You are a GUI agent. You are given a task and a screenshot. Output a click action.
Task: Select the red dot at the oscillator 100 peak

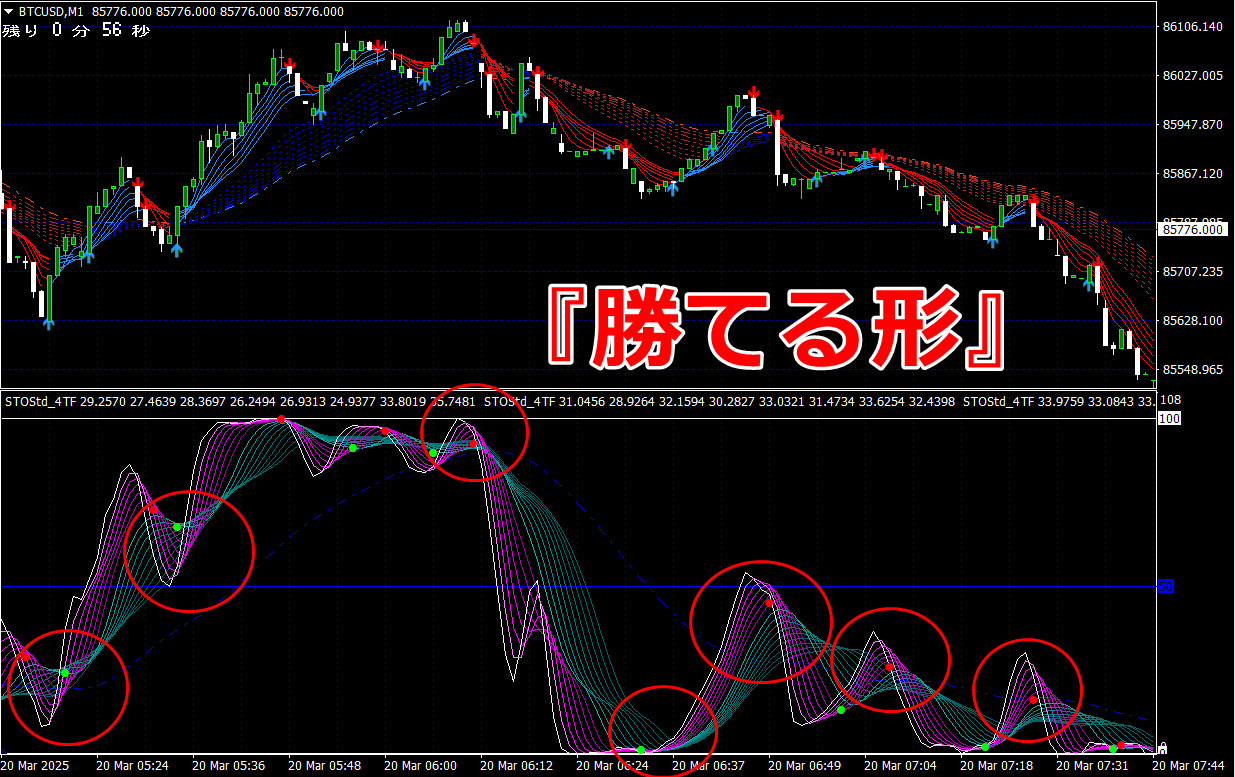(282, 419)
